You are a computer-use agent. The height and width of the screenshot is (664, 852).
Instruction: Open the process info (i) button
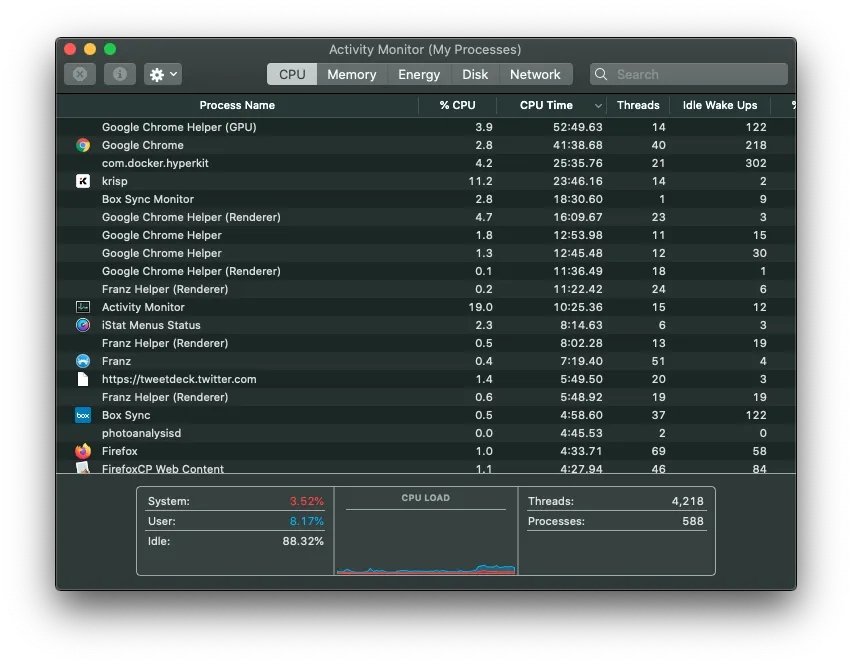coord(120,74)
